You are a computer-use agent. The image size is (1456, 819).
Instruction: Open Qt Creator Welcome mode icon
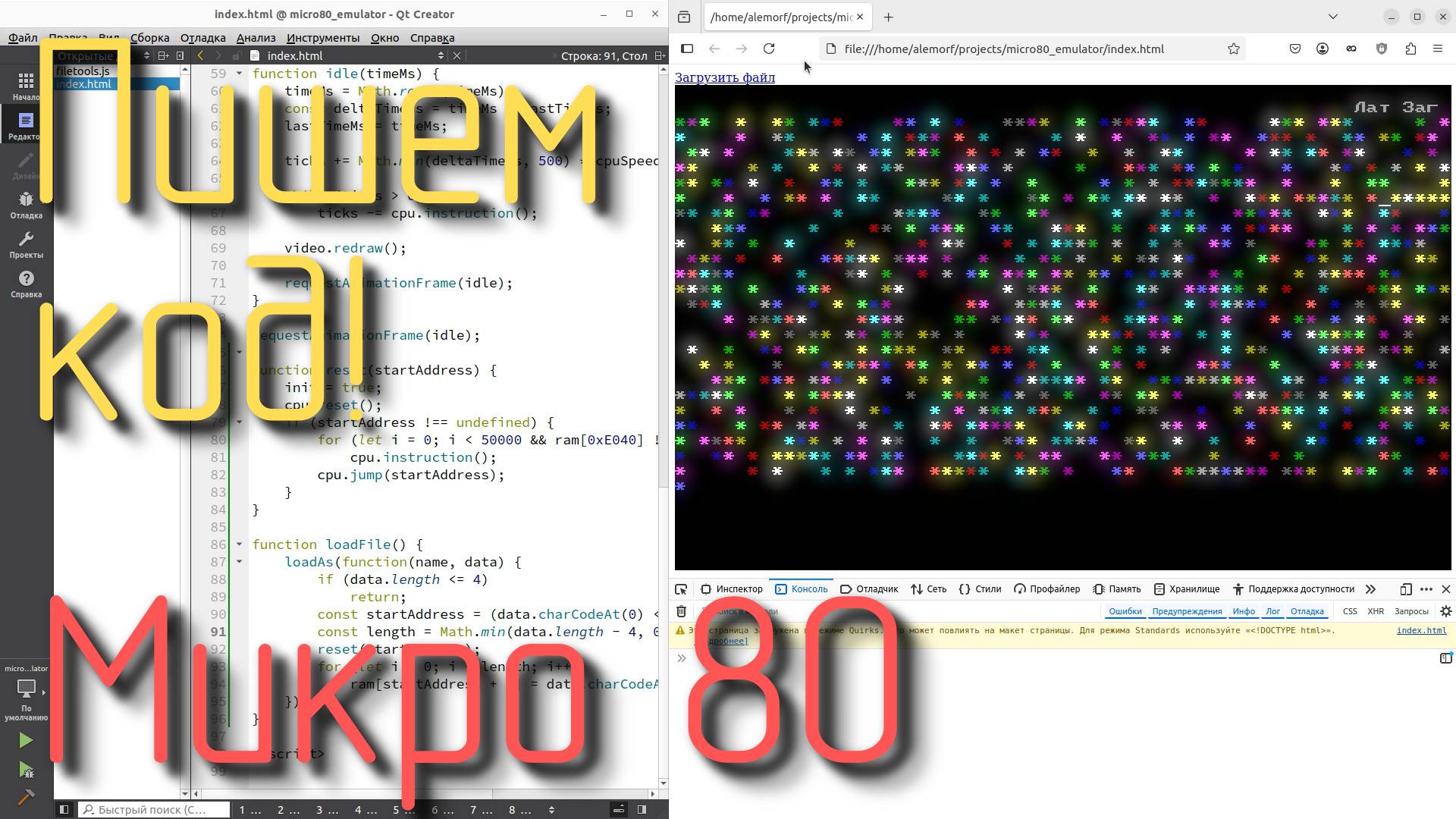(x=26, y=81)
